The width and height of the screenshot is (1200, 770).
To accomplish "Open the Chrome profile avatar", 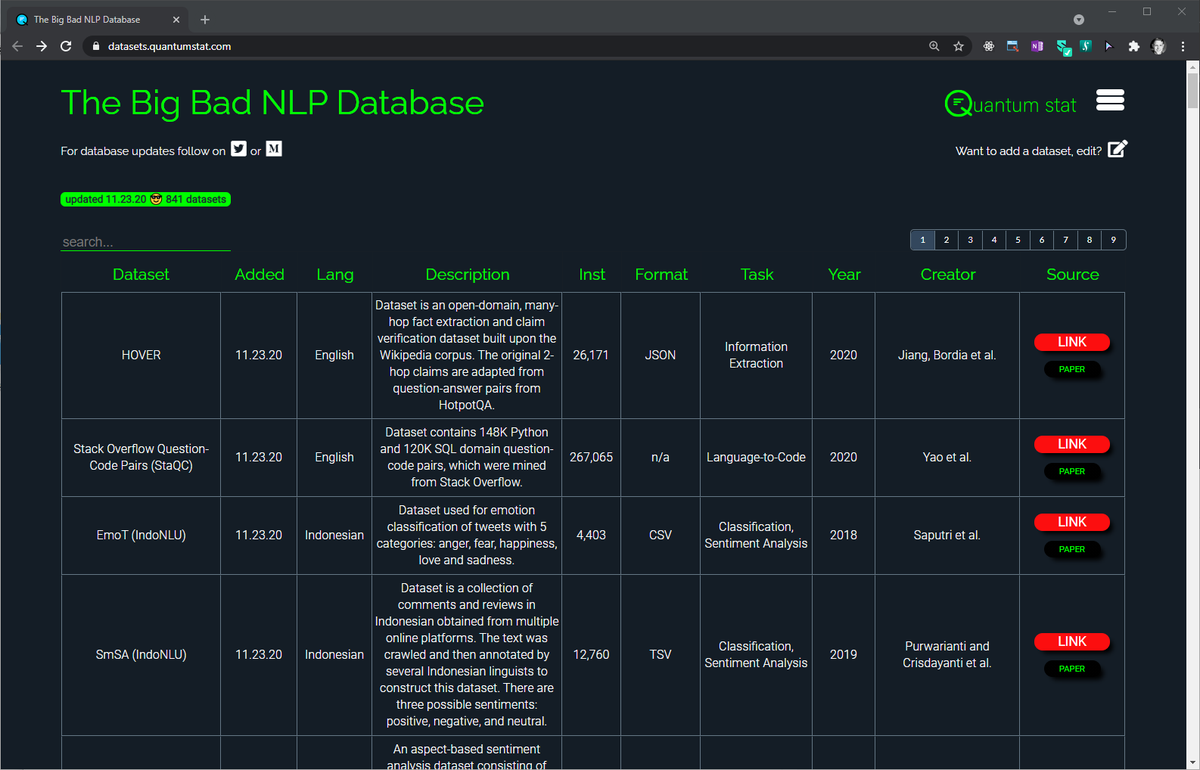I will tap(1158, 46).
